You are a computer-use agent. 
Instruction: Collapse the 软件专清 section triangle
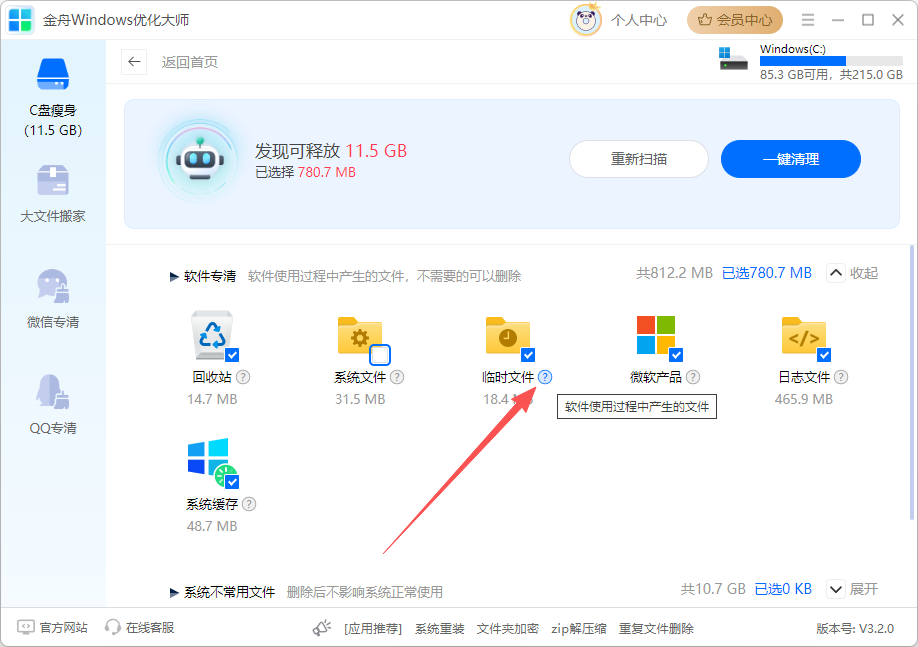click(x=174, y=276)
